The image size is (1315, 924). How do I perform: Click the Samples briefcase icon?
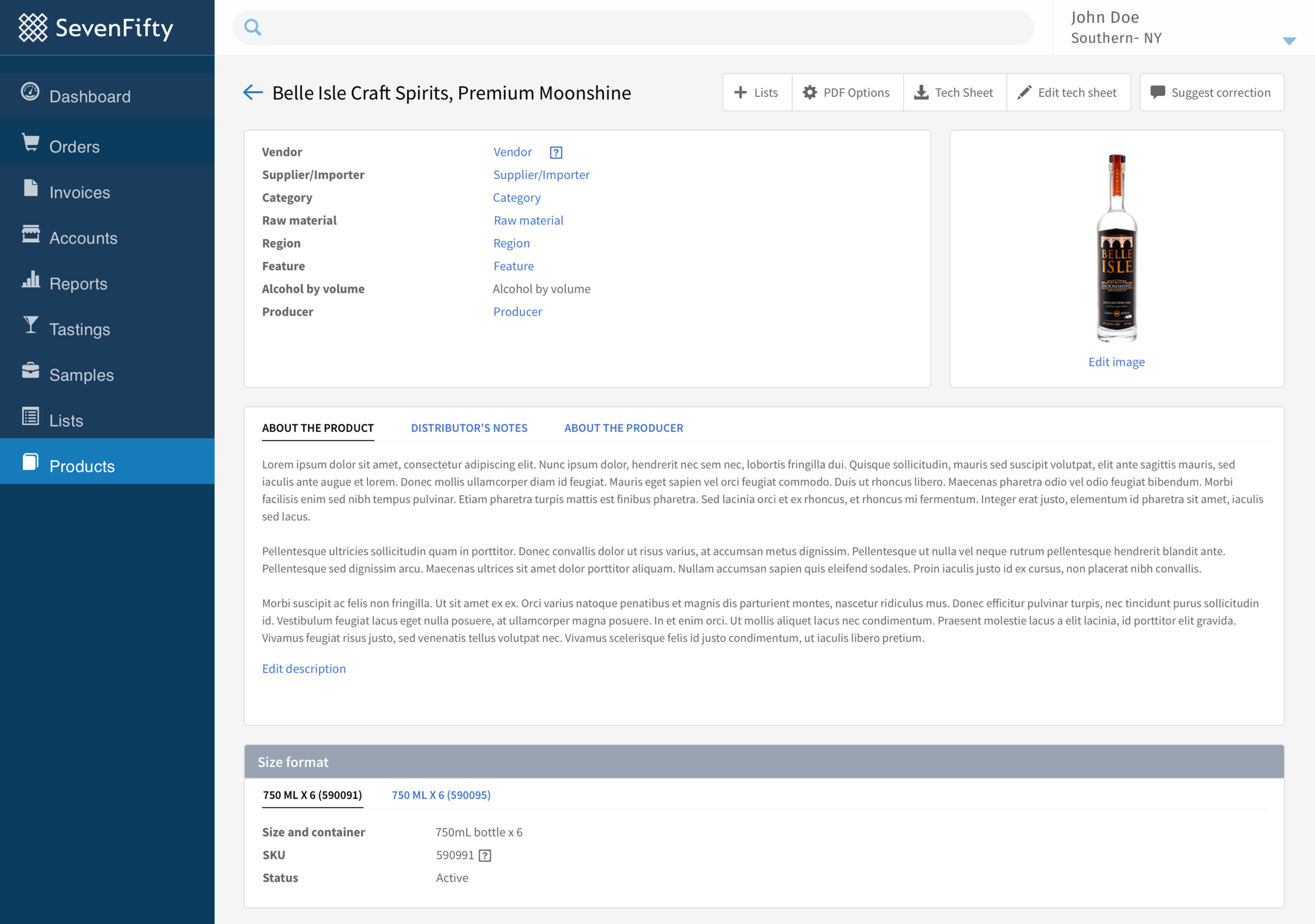(x=31, y=370)
